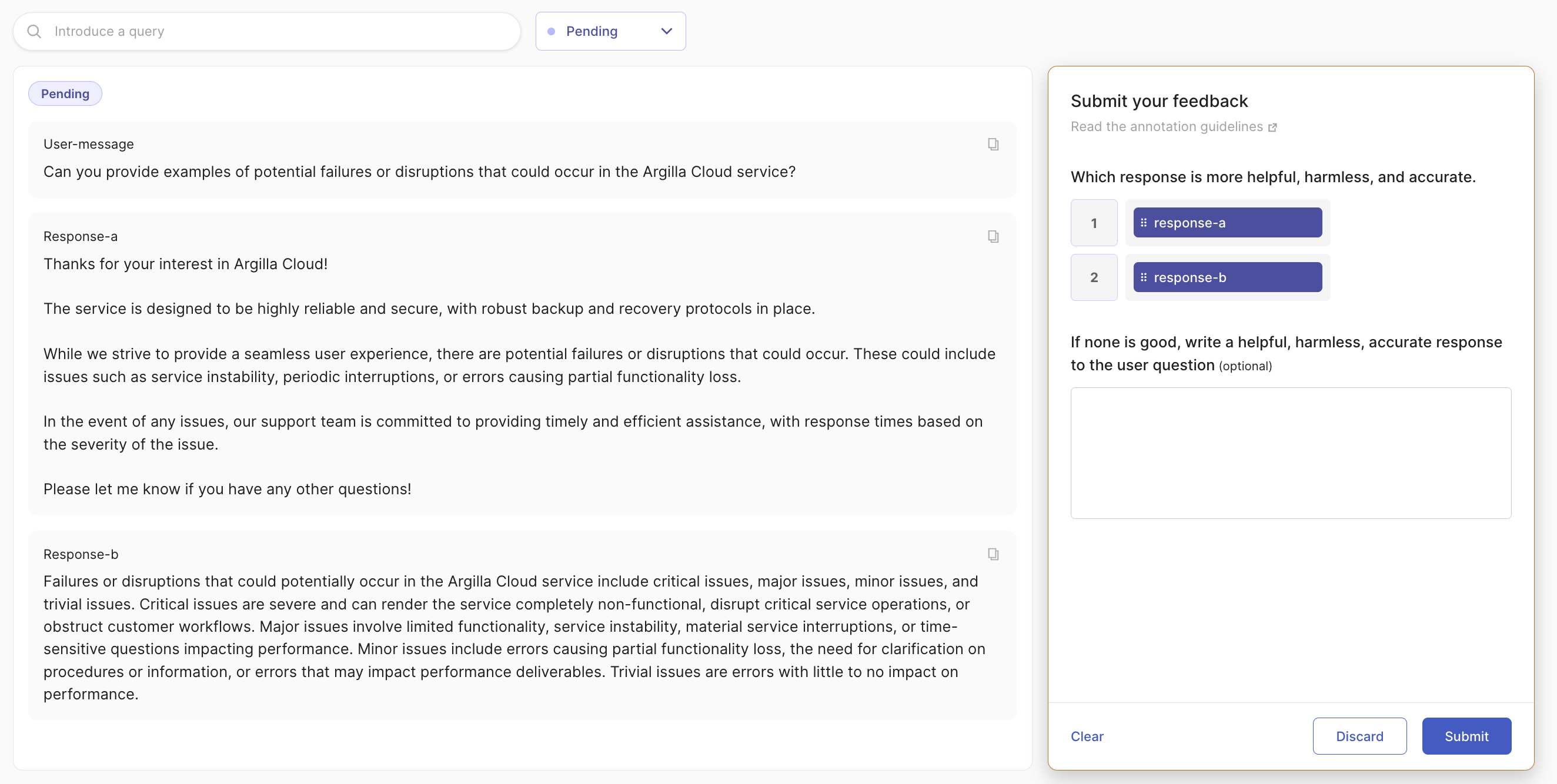Click 'Thanks for your interest in Argilla Cloud!'

[186, 264]
